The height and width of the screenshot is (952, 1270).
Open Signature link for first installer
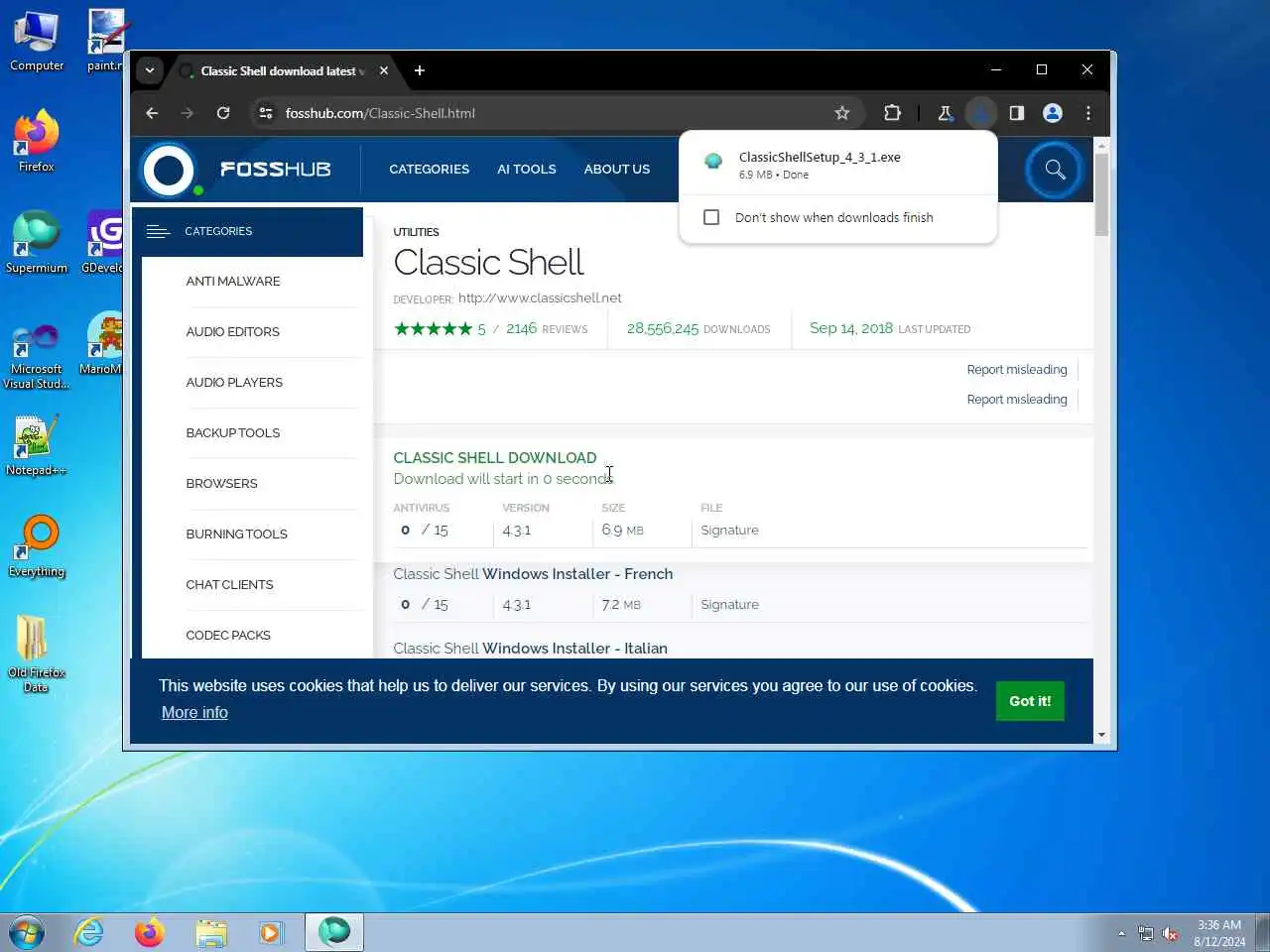click(x=729, y=531)
